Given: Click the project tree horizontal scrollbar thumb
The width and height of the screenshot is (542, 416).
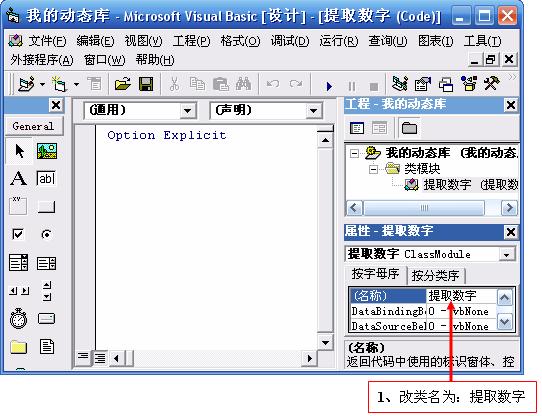Looking at the screenshot, I should (x=424, y=208).
